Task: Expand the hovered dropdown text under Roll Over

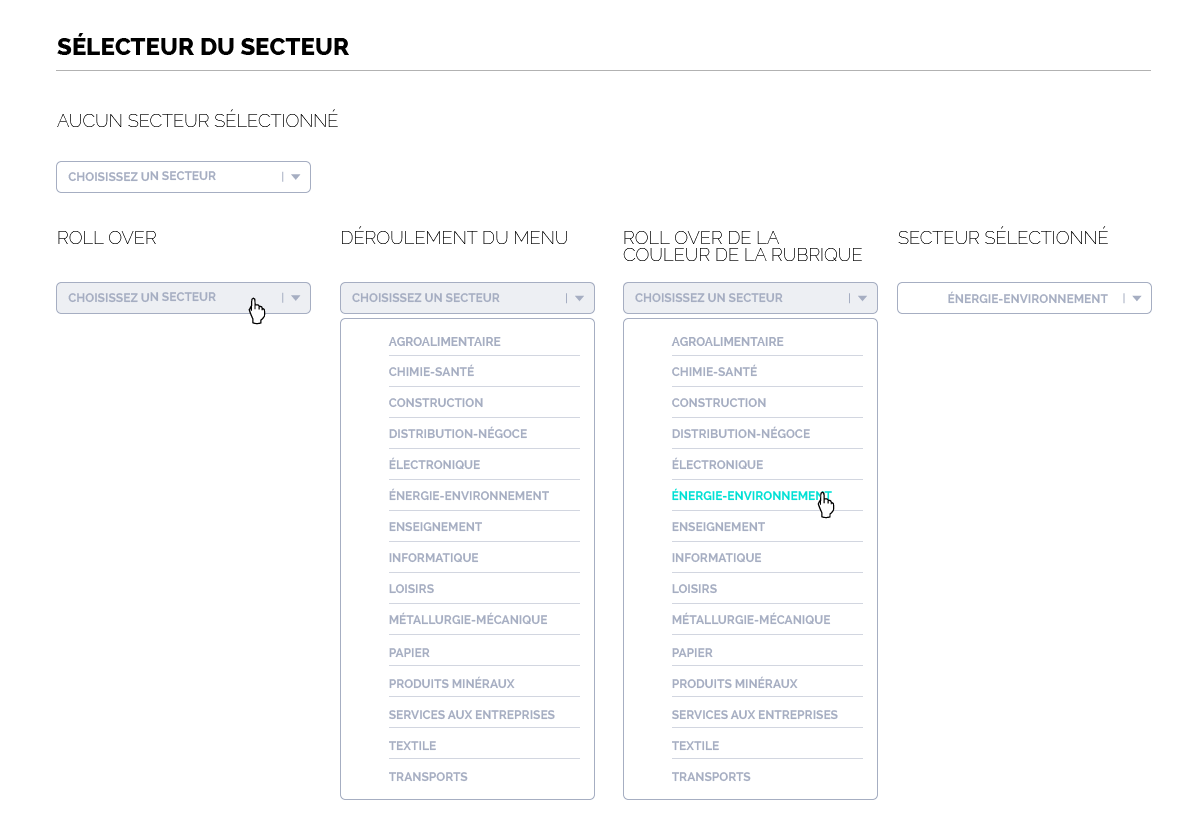Action: [142, 297]
